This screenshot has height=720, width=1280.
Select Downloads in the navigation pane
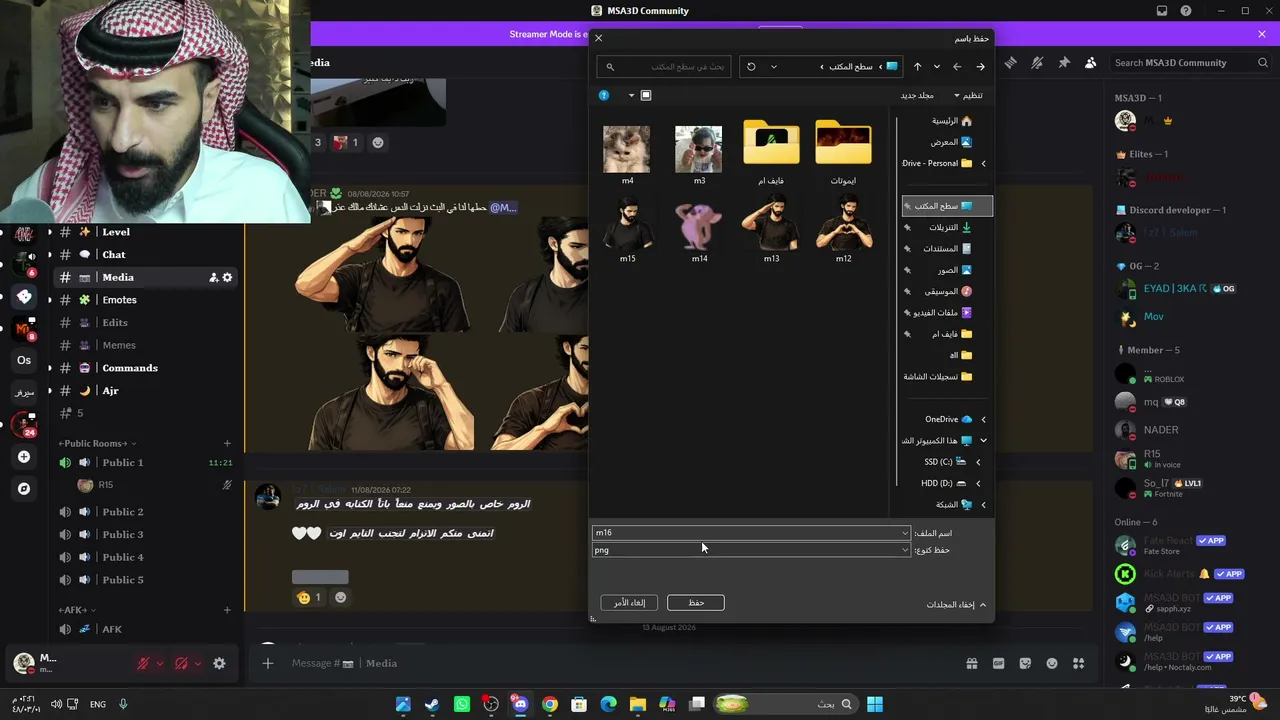click(948, 227)
